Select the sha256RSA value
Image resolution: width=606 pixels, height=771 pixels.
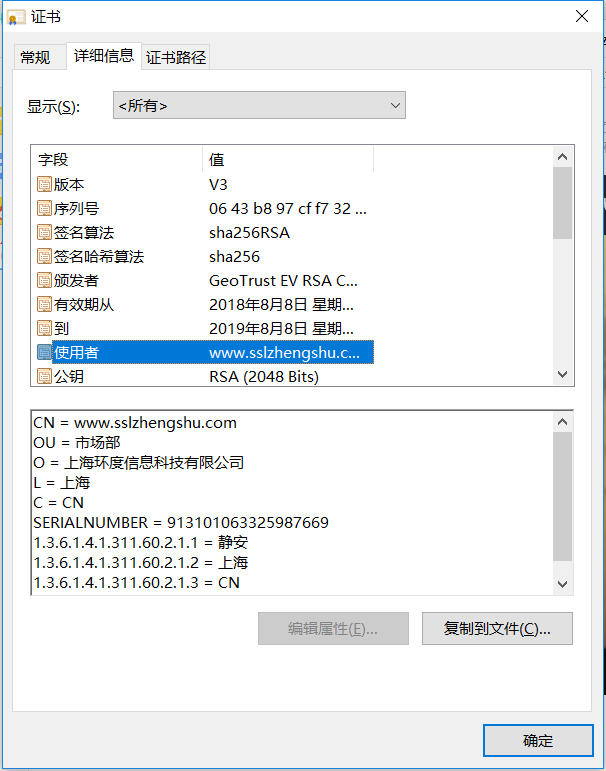click(x=249, y=233)
